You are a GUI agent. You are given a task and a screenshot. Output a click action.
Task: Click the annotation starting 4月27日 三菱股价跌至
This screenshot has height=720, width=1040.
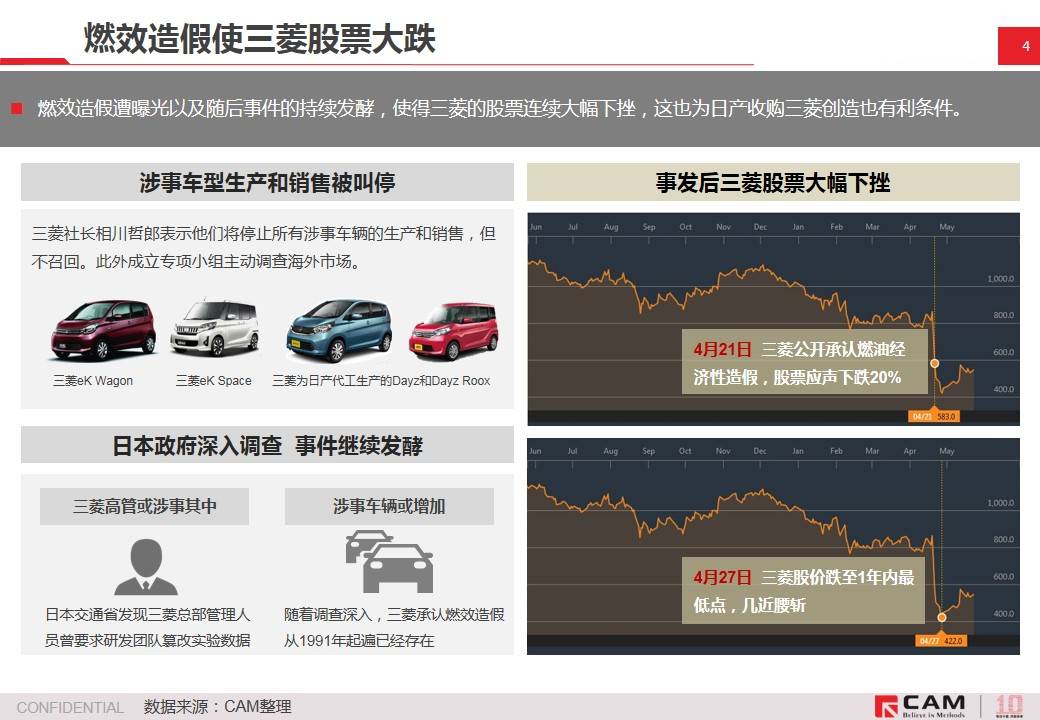tap(804, 590)
